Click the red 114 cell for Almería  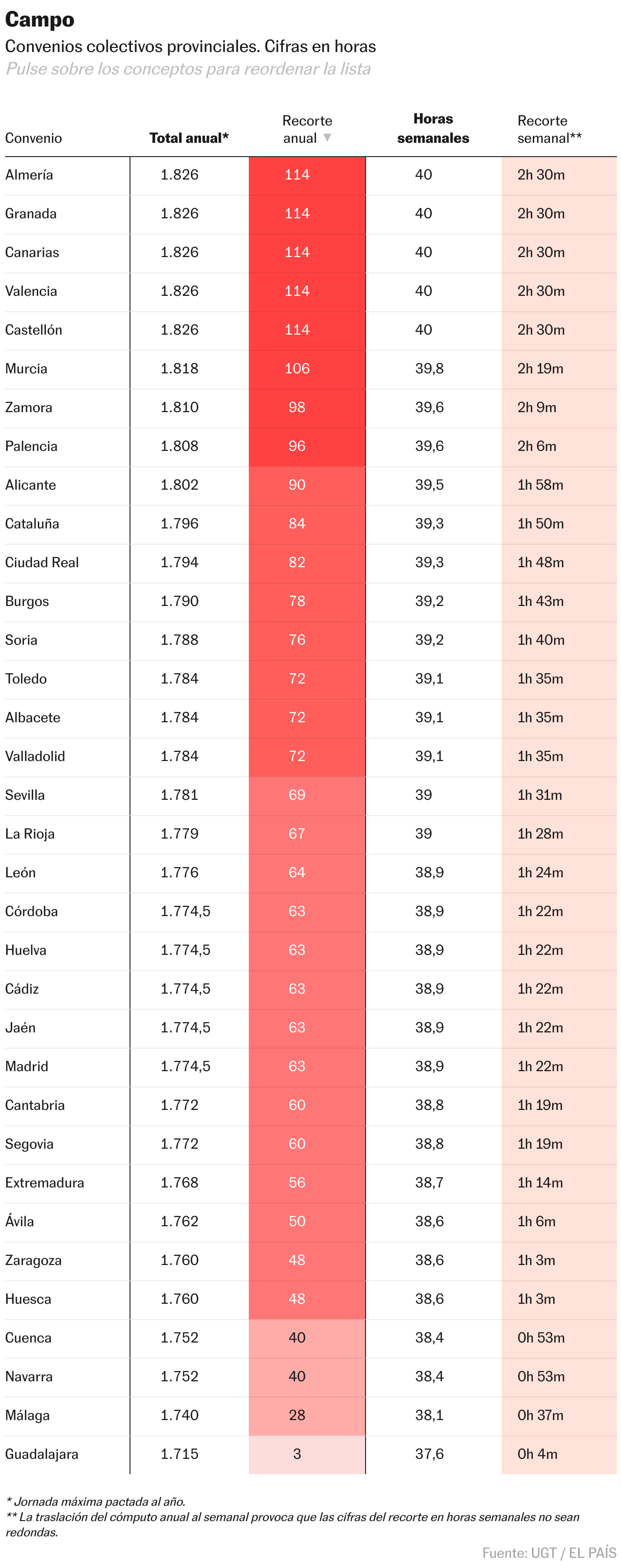297,174
